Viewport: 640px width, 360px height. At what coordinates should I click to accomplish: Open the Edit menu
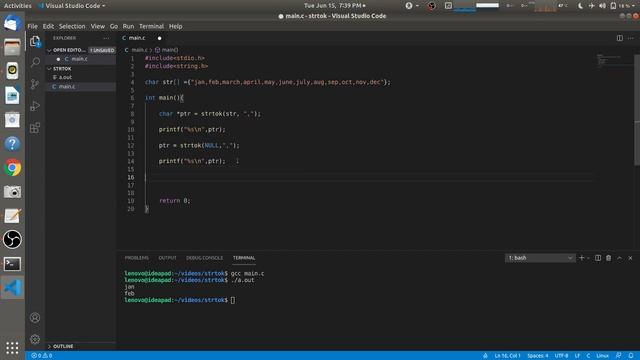click(48, 26)
